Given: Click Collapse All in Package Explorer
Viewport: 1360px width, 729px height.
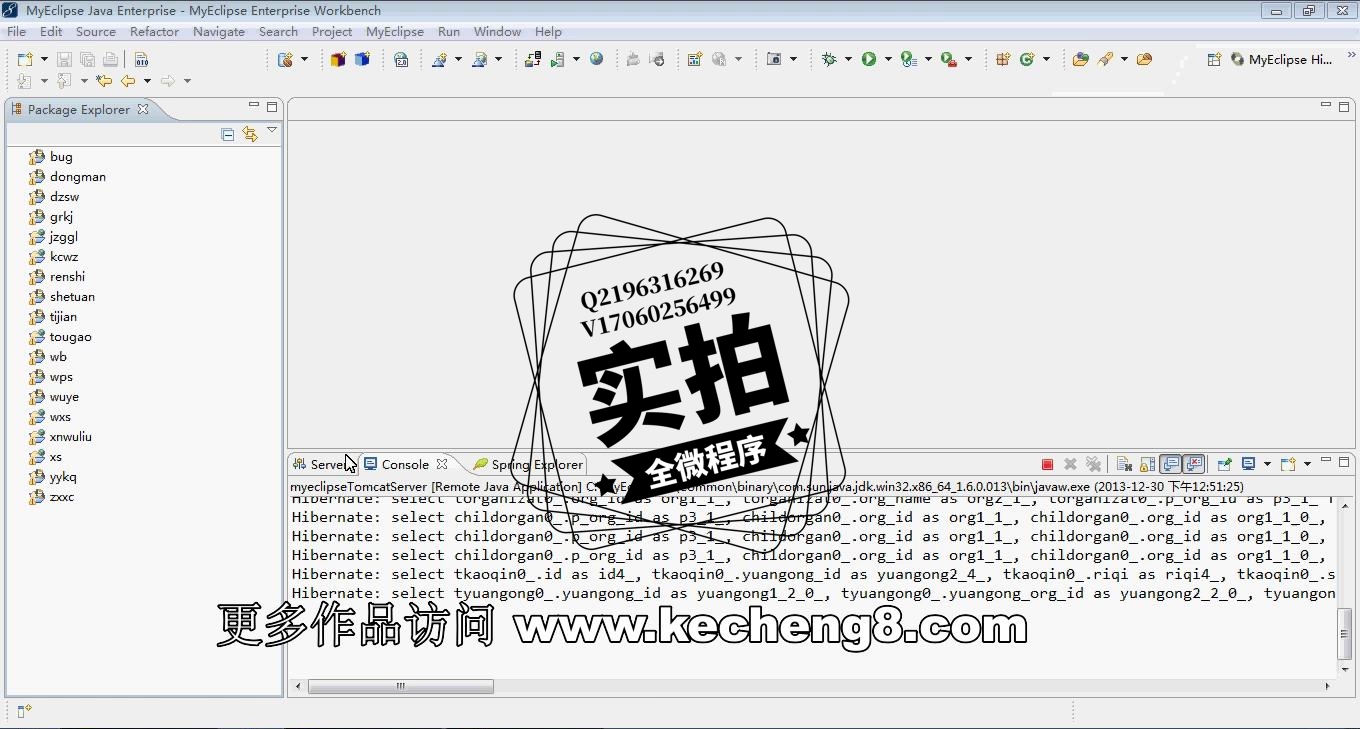Looking at the screenshot, I should click(228, 134).
